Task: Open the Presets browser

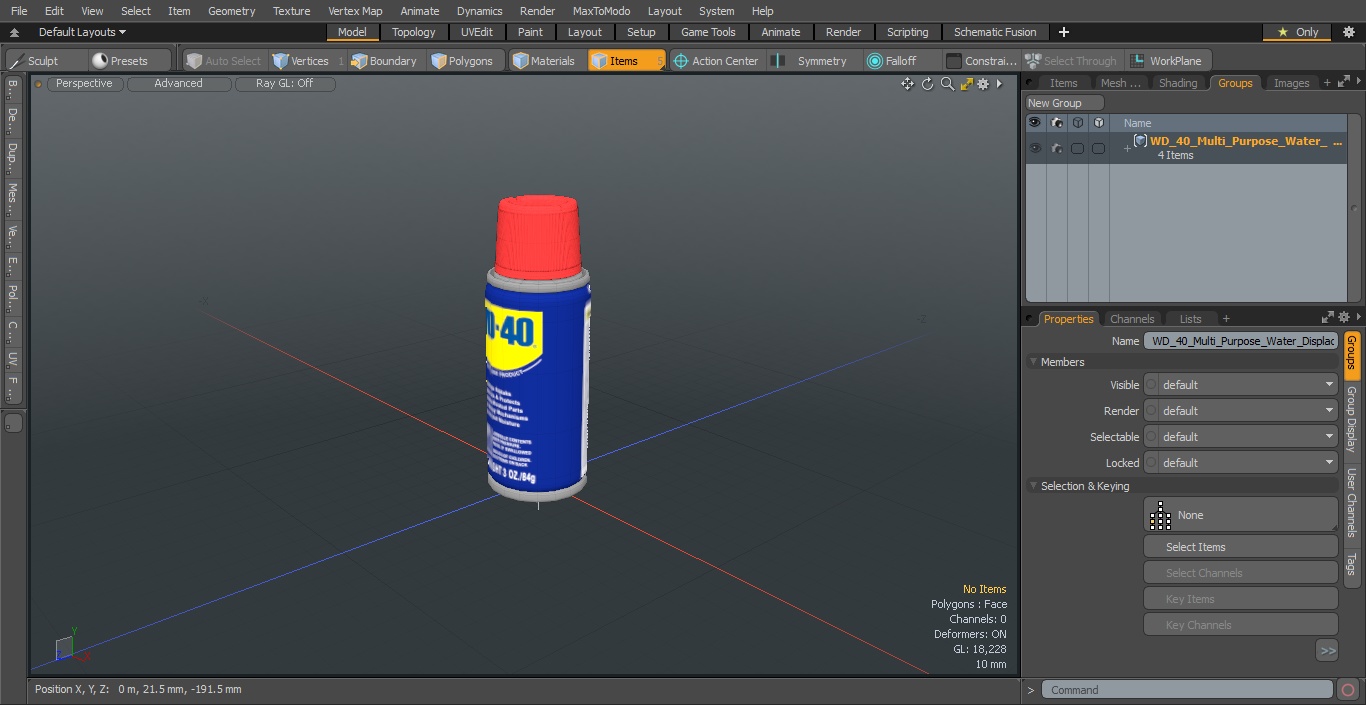Action: pyautogui.click(x=120, y=61)
